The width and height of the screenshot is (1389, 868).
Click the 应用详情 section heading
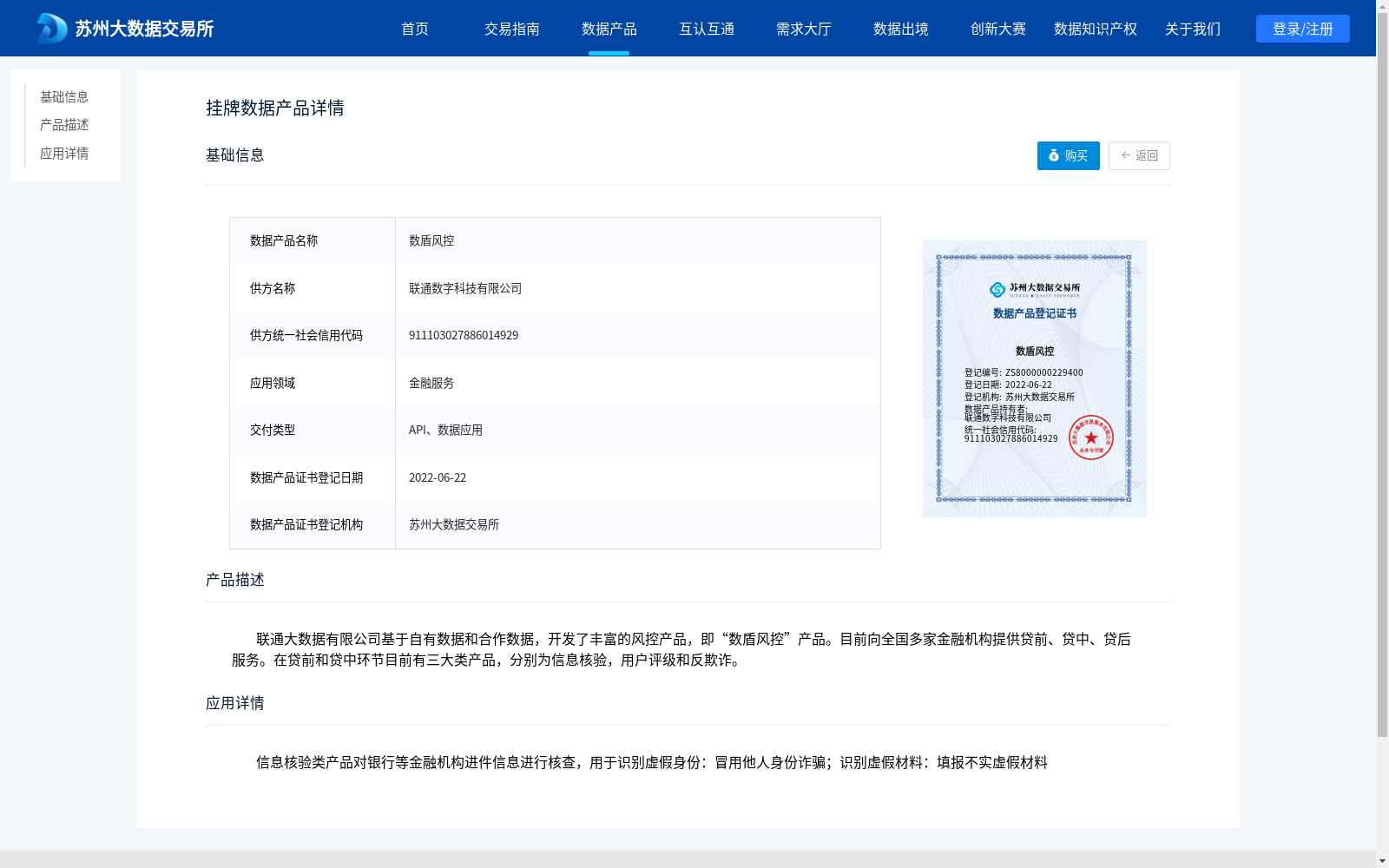[234, 703]
